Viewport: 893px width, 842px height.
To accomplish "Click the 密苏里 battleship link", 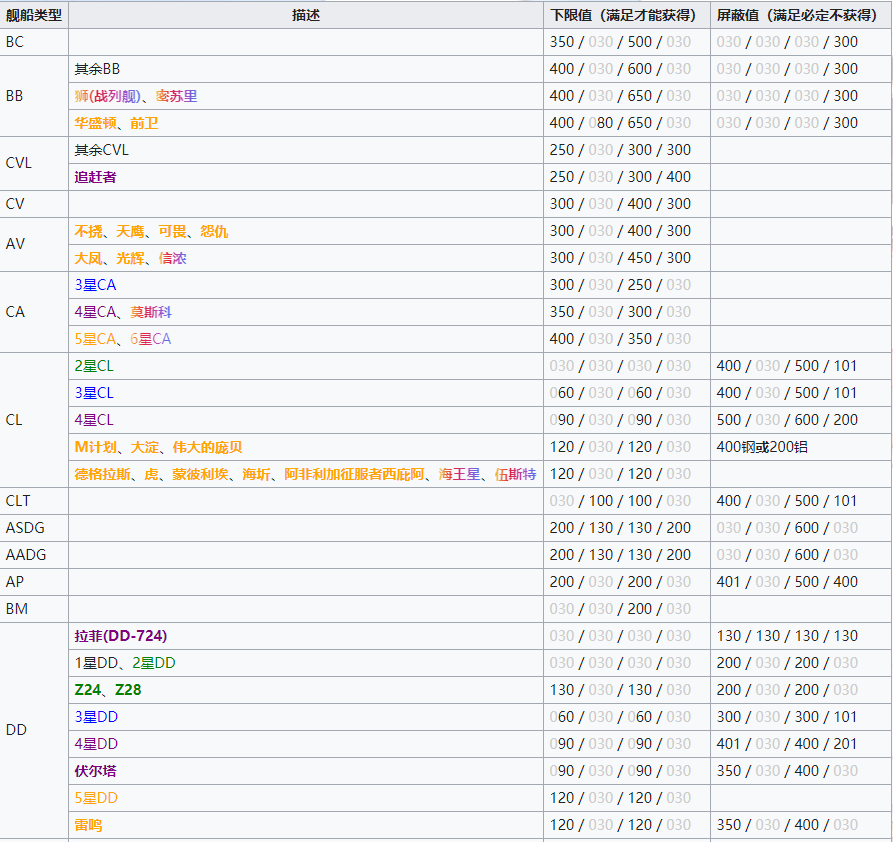I will tap(176, 96).
